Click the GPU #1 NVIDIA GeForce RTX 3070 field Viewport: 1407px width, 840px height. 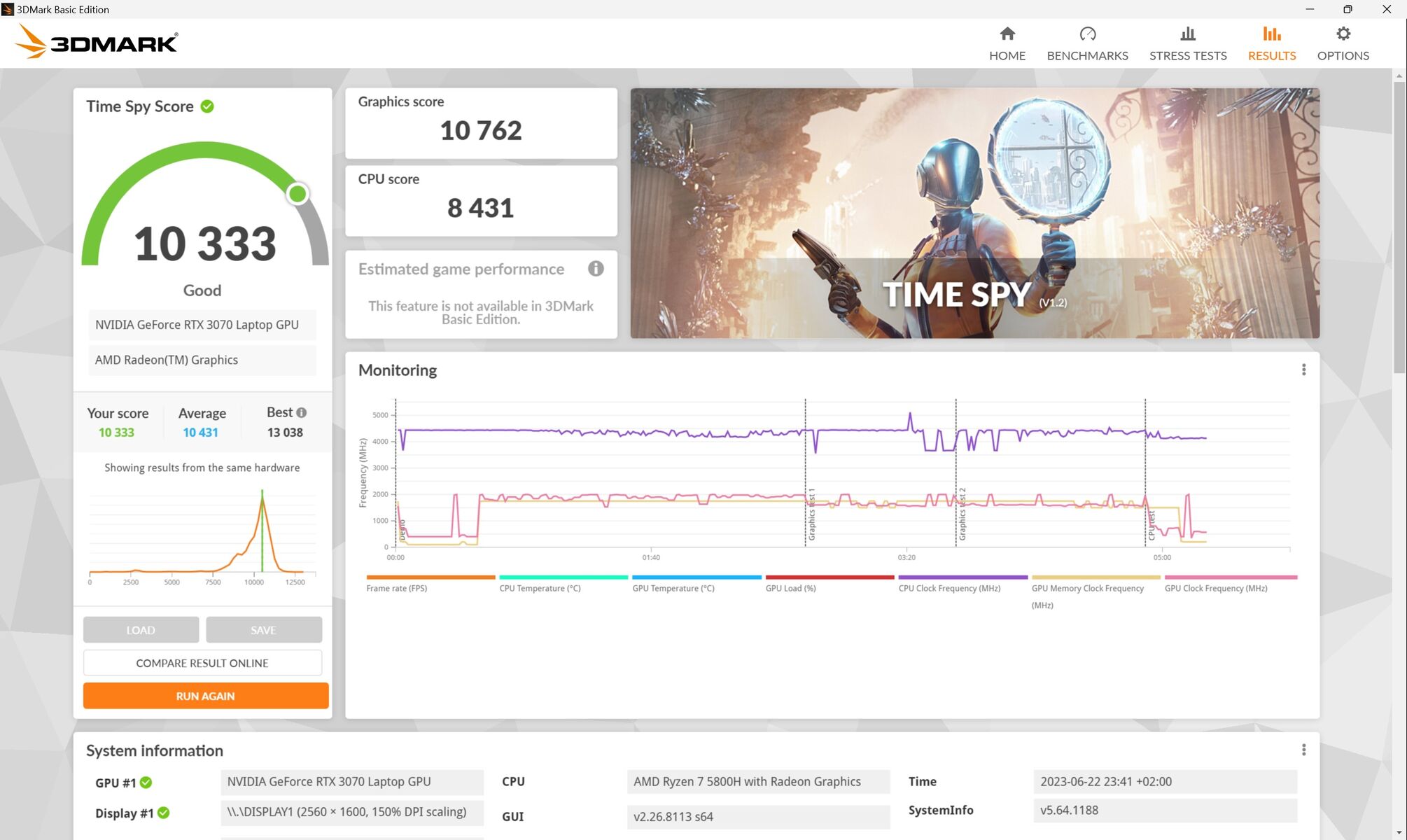[352, 782]
